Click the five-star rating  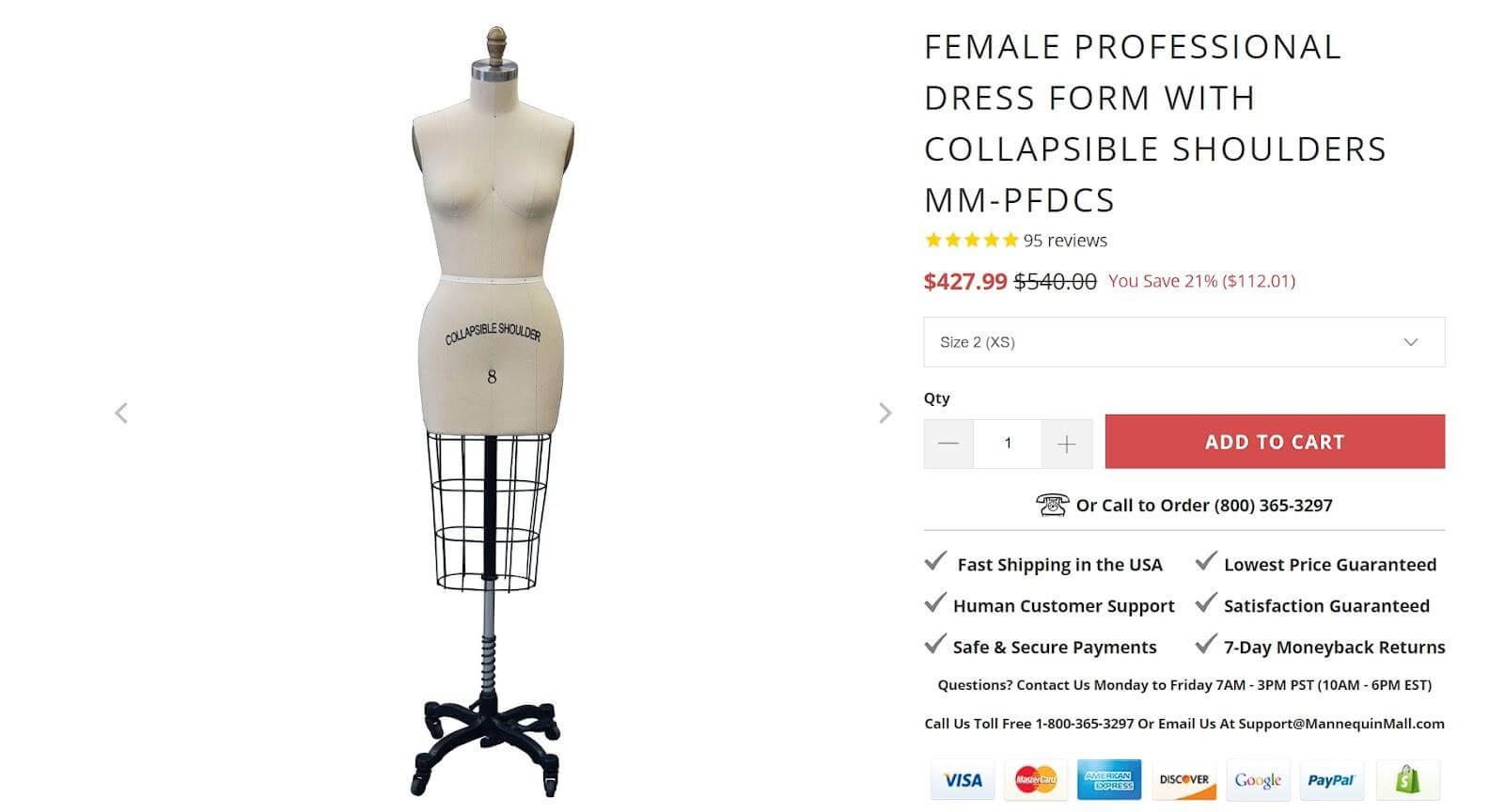pyautogui.click(x=971, y=241)
